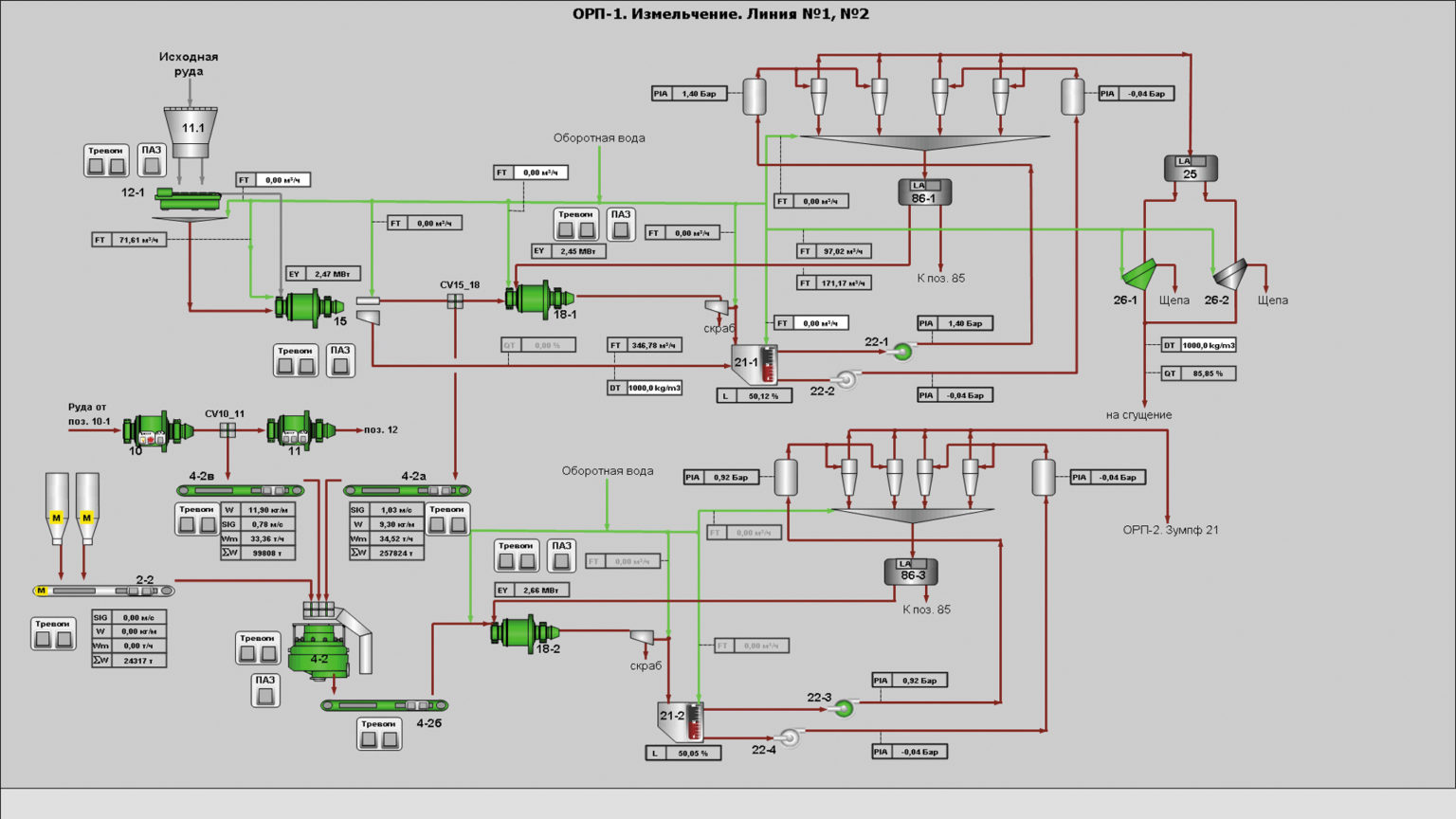Toggle ПАЗ indicator near mill 18-2

click(x=561, y=556)
